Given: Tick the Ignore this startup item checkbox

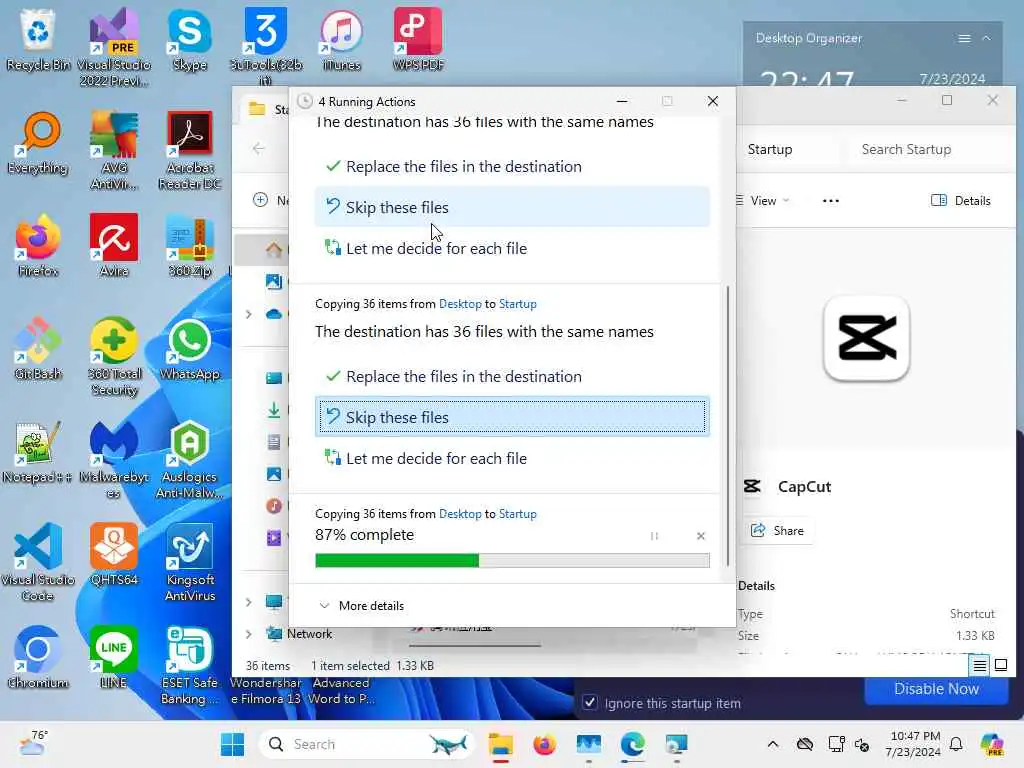Looking at the screenshot, I should 590,703.
